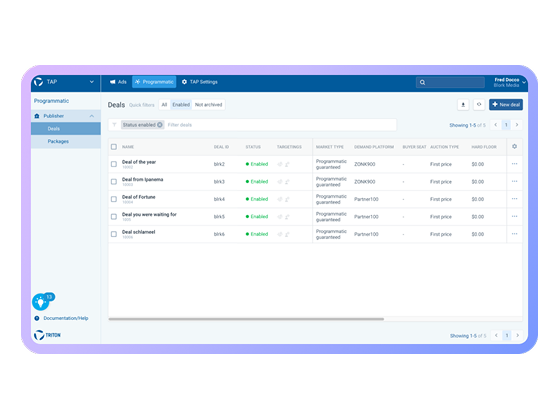This screenshot has width=560, height=420.
Task: Open TAP Settings
Action: (200, 82)
